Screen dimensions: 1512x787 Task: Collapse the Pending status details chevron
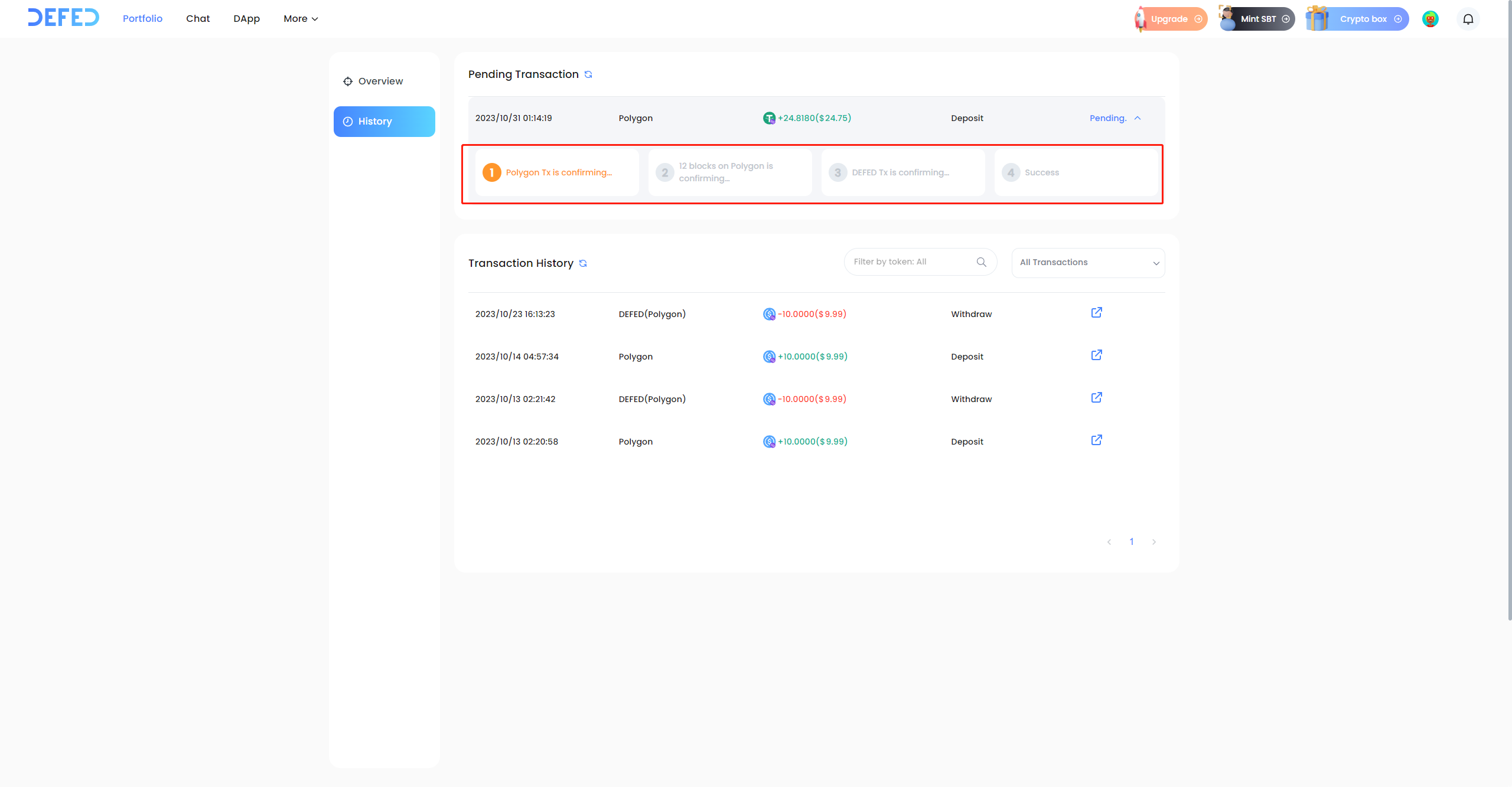click(1138, 118)
